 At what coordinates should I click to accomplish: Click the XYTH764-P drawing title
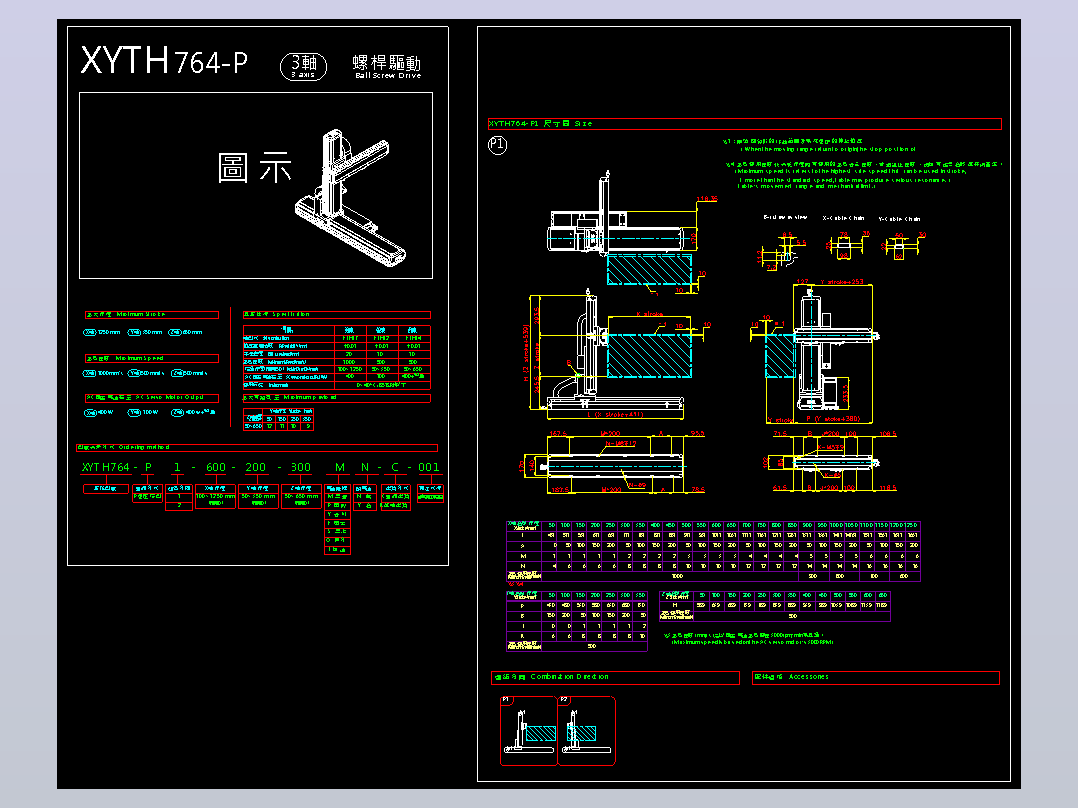[x=164, y=61]
